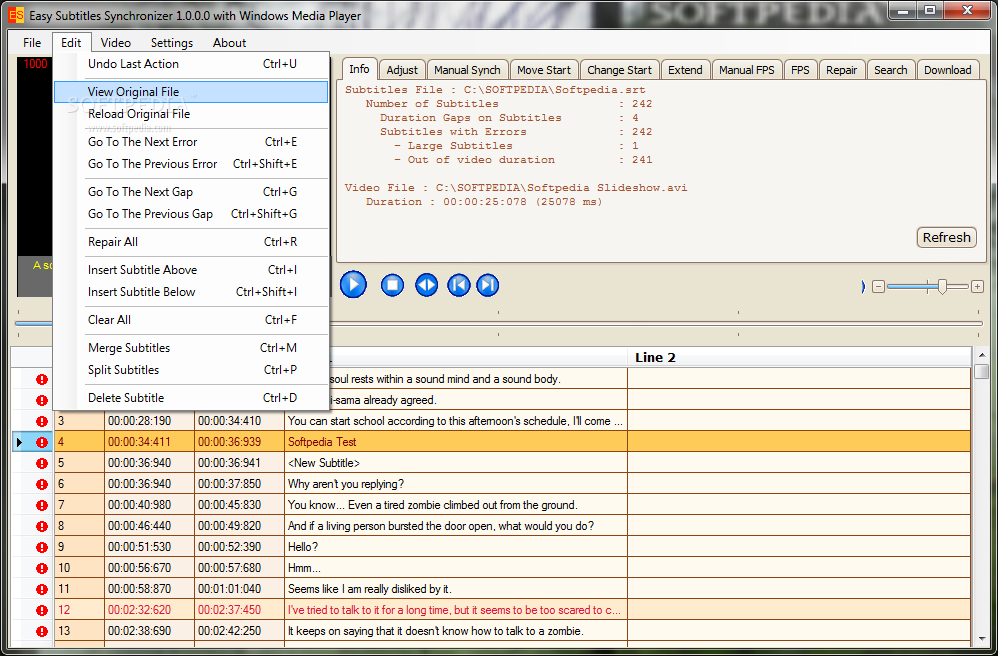998x656 pixels.
Task: Adjust the volume slider thumb
Action: click(942, 287)
